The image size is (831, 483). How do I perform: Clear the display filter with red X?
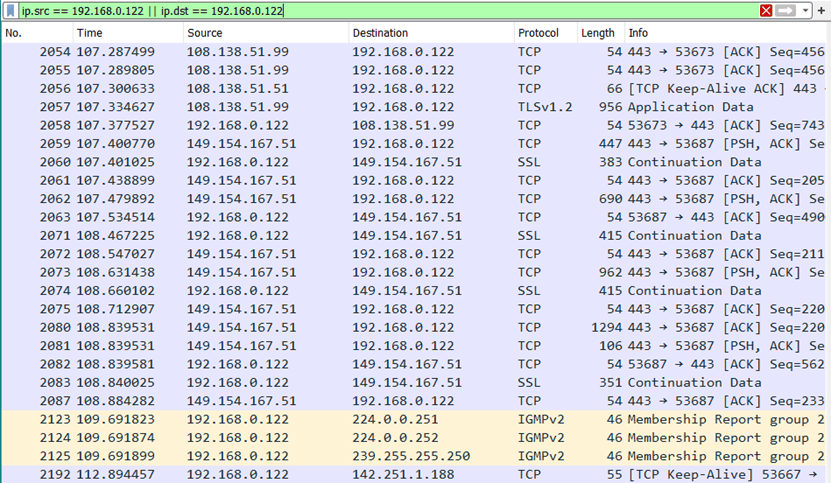click(x=766, y=11)
